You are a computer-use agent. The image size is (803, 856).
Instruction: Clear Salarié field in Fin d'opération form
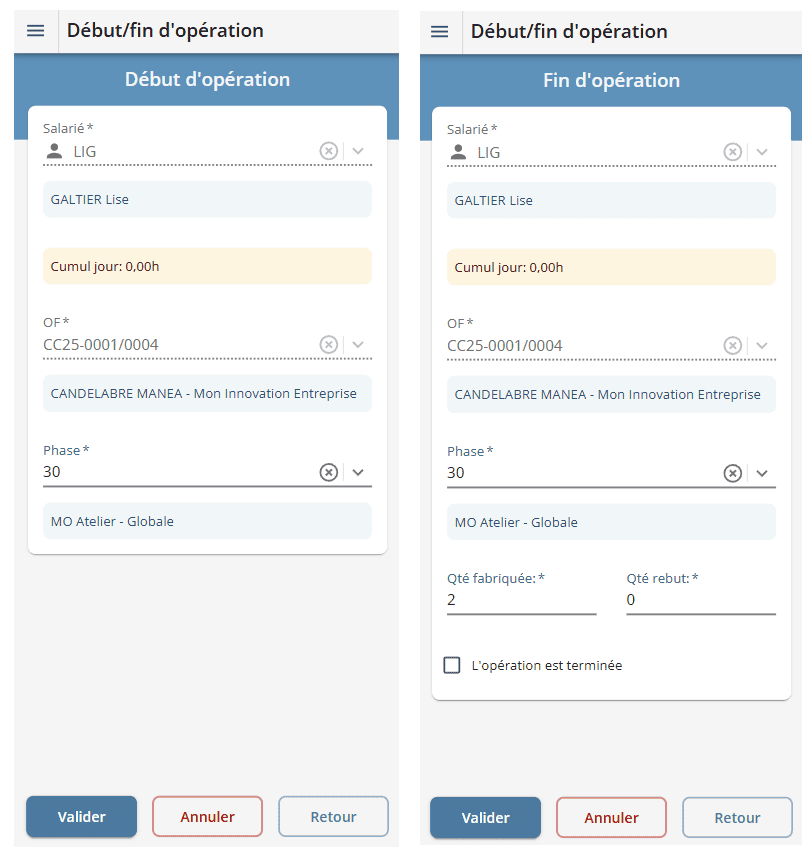[x=732, y=152]
